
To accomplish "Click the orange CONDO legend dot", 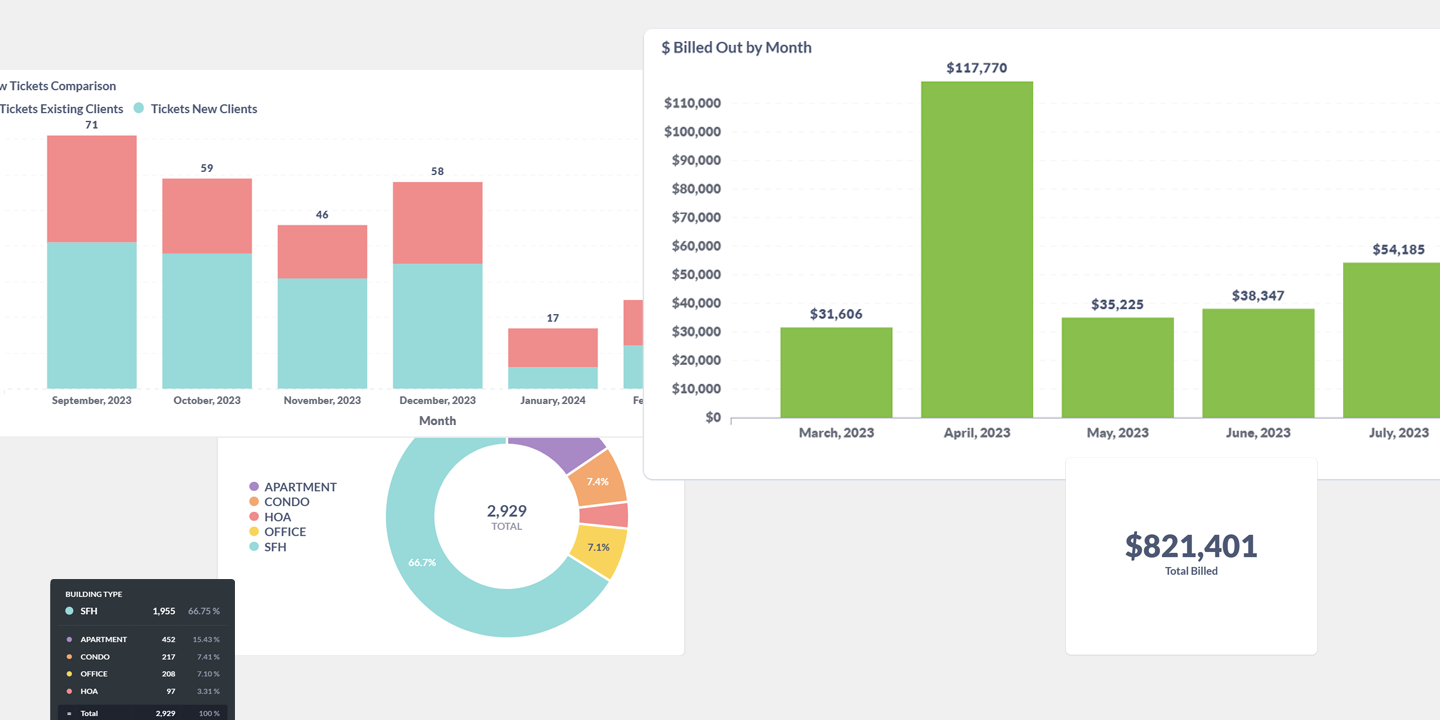I will (254, 502).
